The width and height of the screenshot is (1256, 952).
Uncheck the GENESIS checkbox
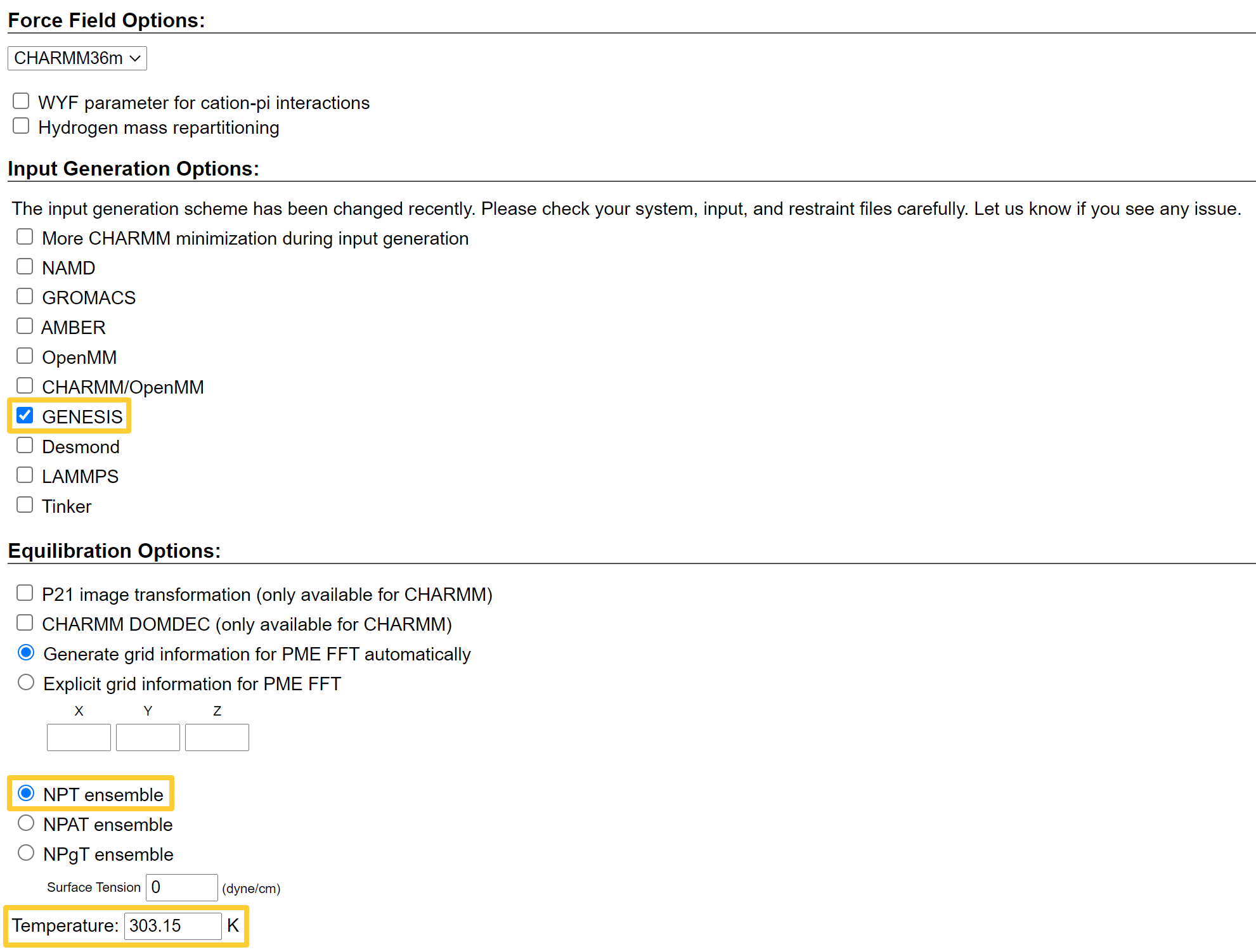click(x=25, y=416)
